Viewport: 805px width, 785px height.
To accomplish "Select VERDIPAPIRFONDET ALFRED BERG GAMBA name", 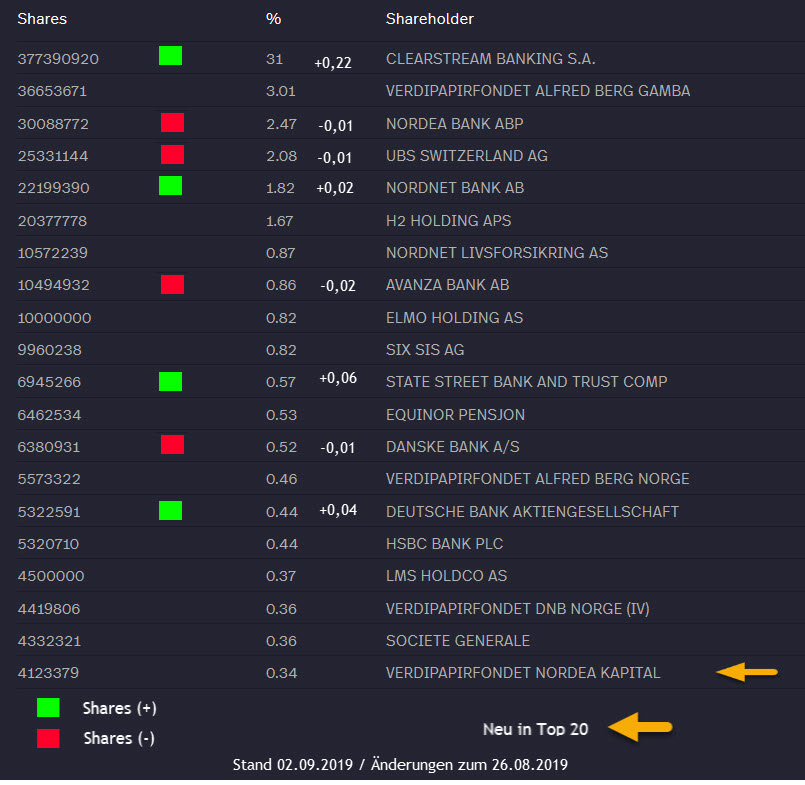I will click(538, 91).
